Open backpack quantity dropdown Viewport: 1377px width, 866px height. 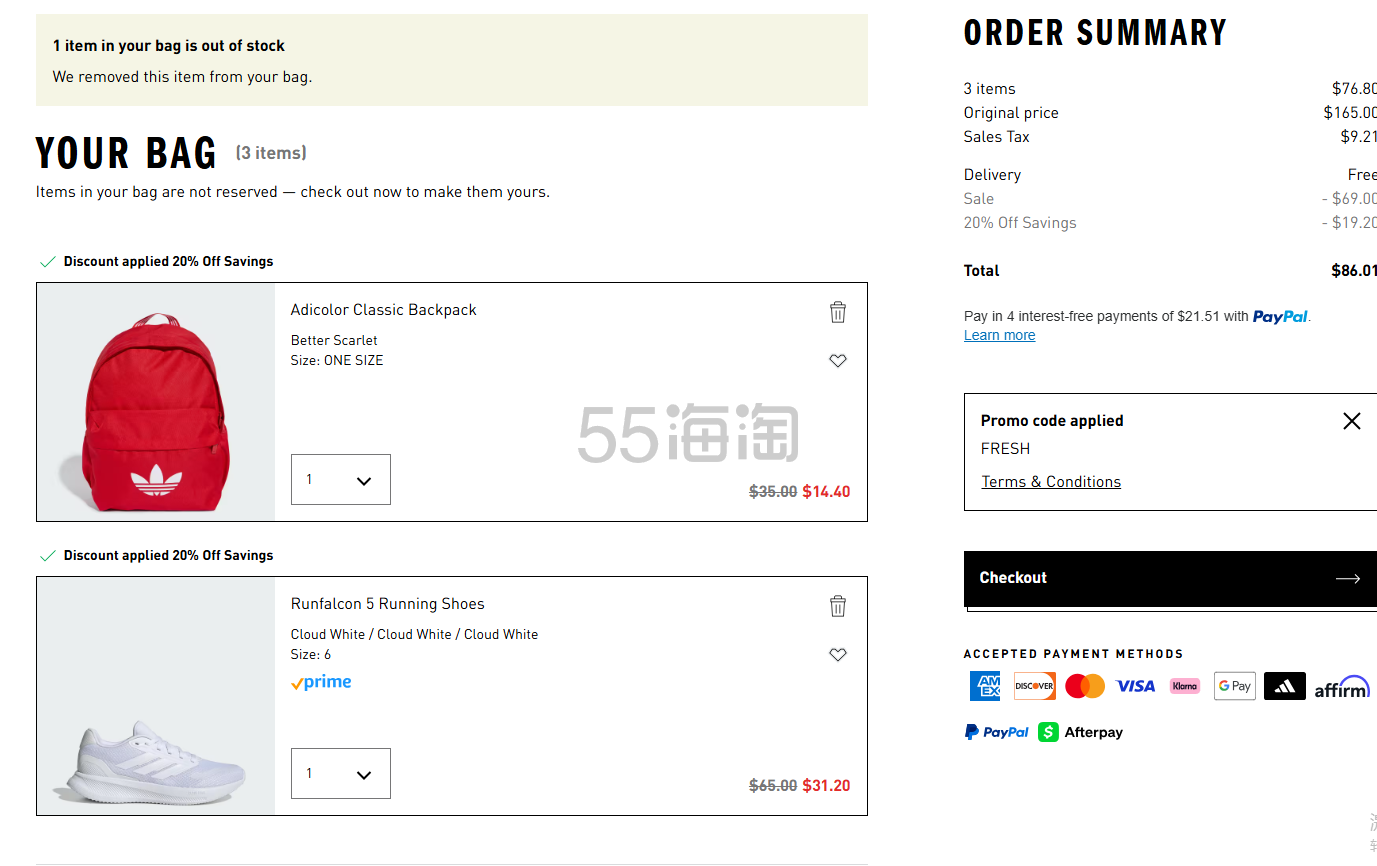(x=340, y=480)
